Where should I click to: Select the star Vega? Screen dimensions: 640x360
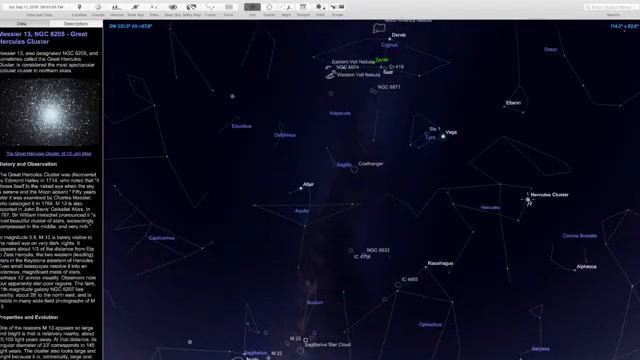[443, 136]
